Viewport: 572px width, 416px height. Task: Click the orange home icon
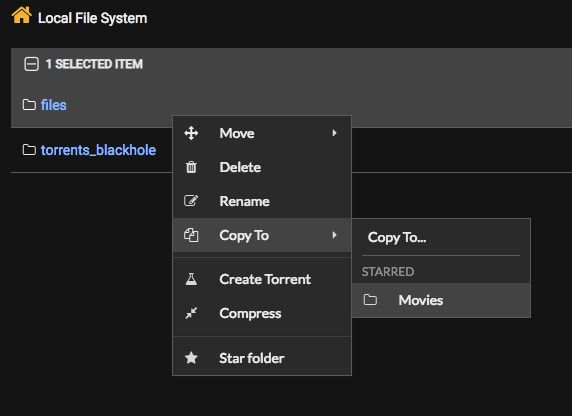(x=22, y=15)
